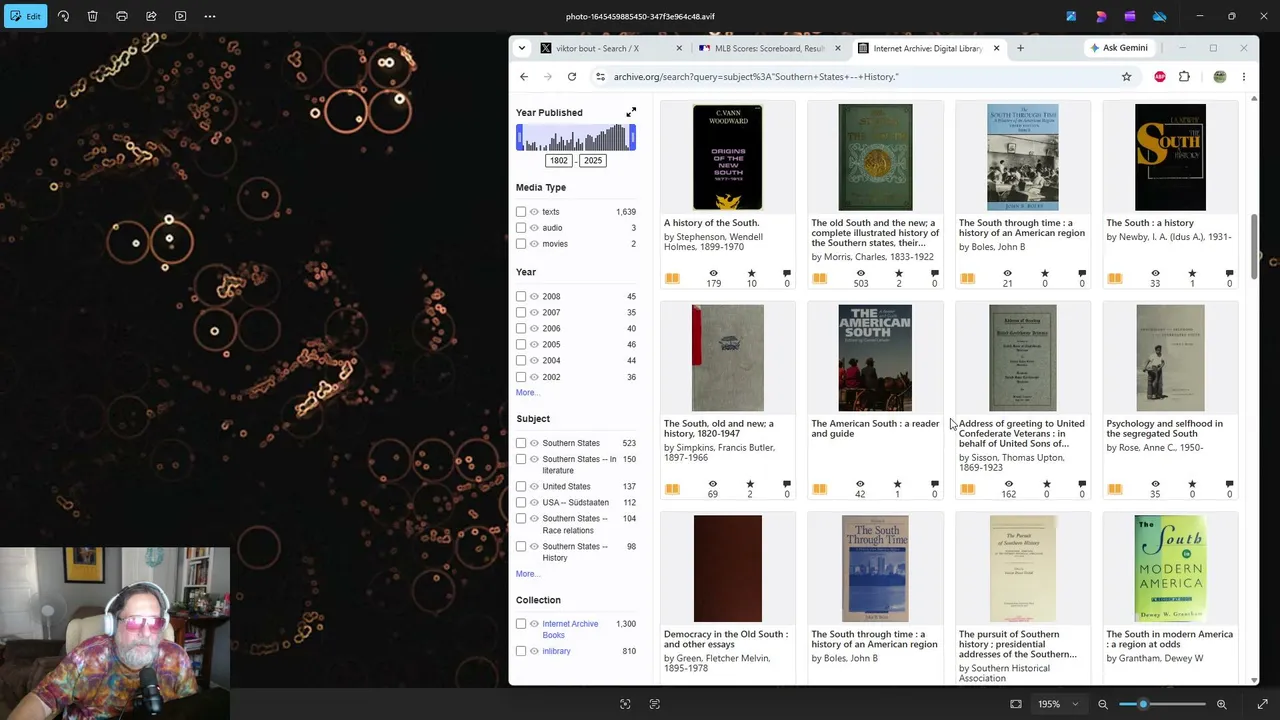This screenshot has width=1280, height=720.
Task: Click the ABP extension icon
Action: tap(1160, 77)
